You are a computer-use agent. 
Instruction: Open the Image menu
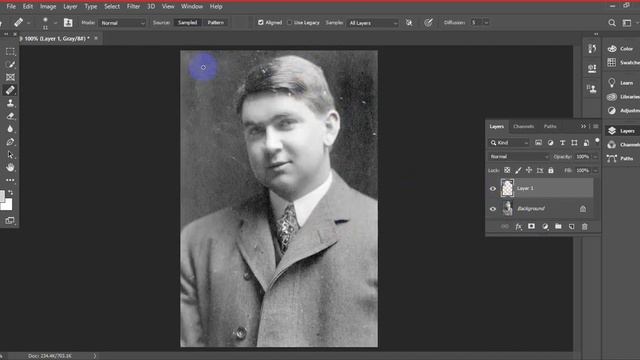tap(48, 7)
